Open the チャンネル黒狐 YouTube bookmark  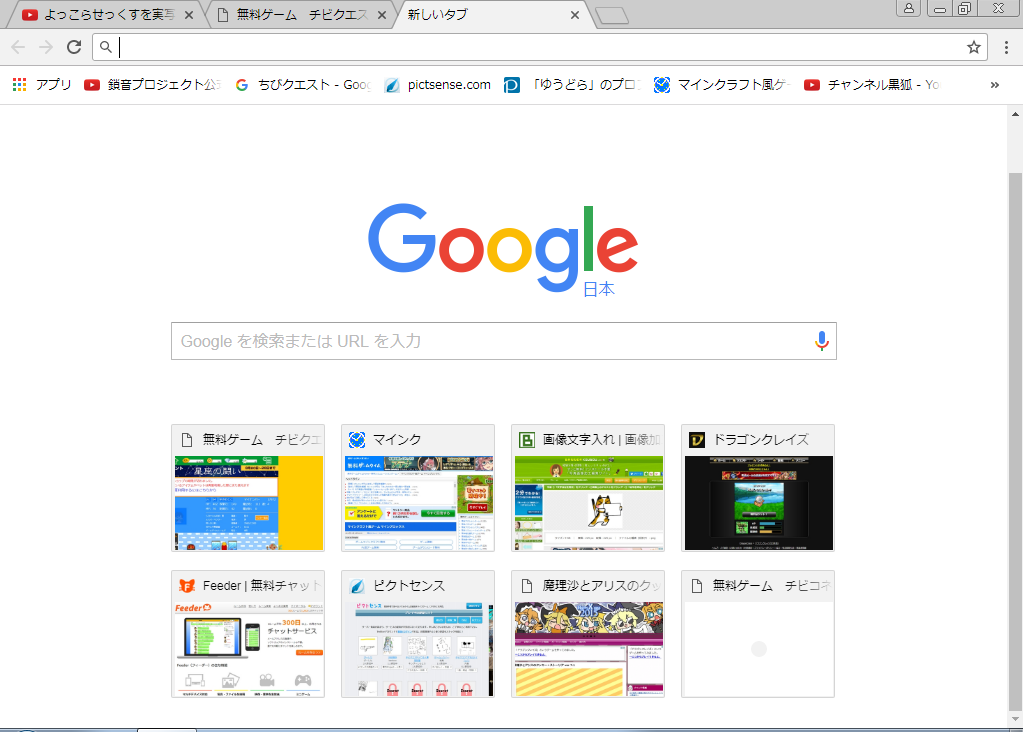[x=872, y=85]
